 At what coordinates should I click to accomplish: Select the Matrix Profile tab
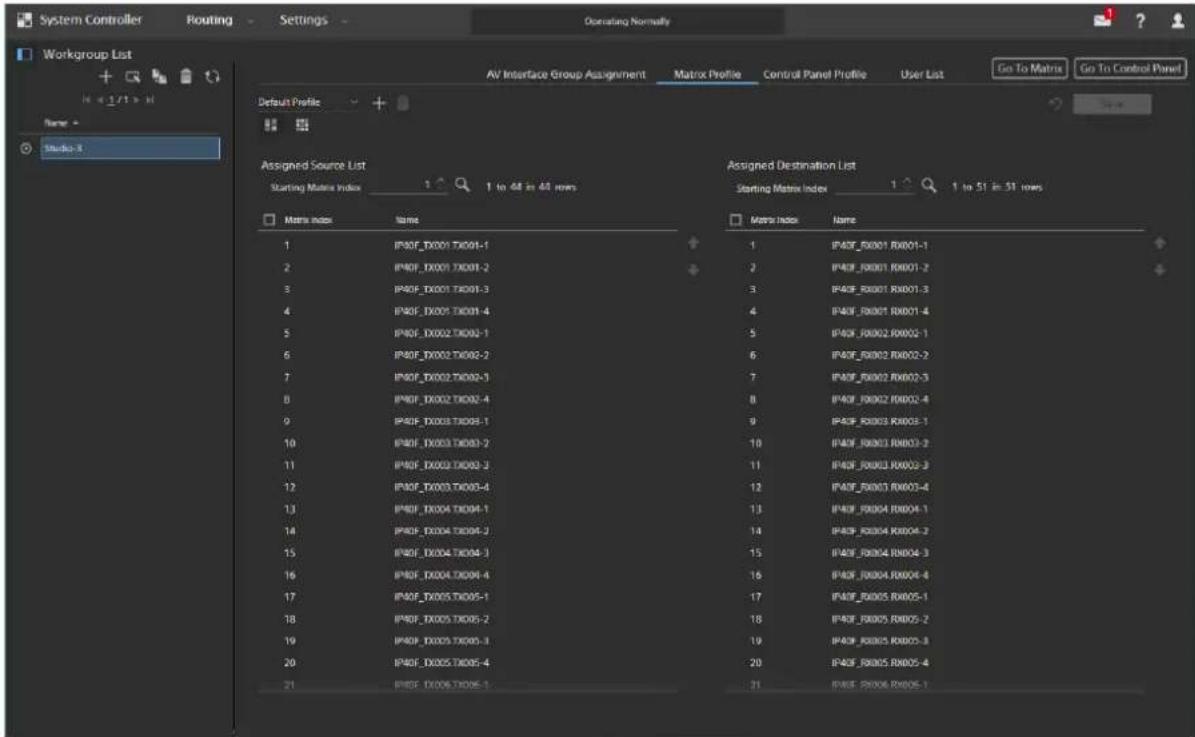(x=707, y=75)
